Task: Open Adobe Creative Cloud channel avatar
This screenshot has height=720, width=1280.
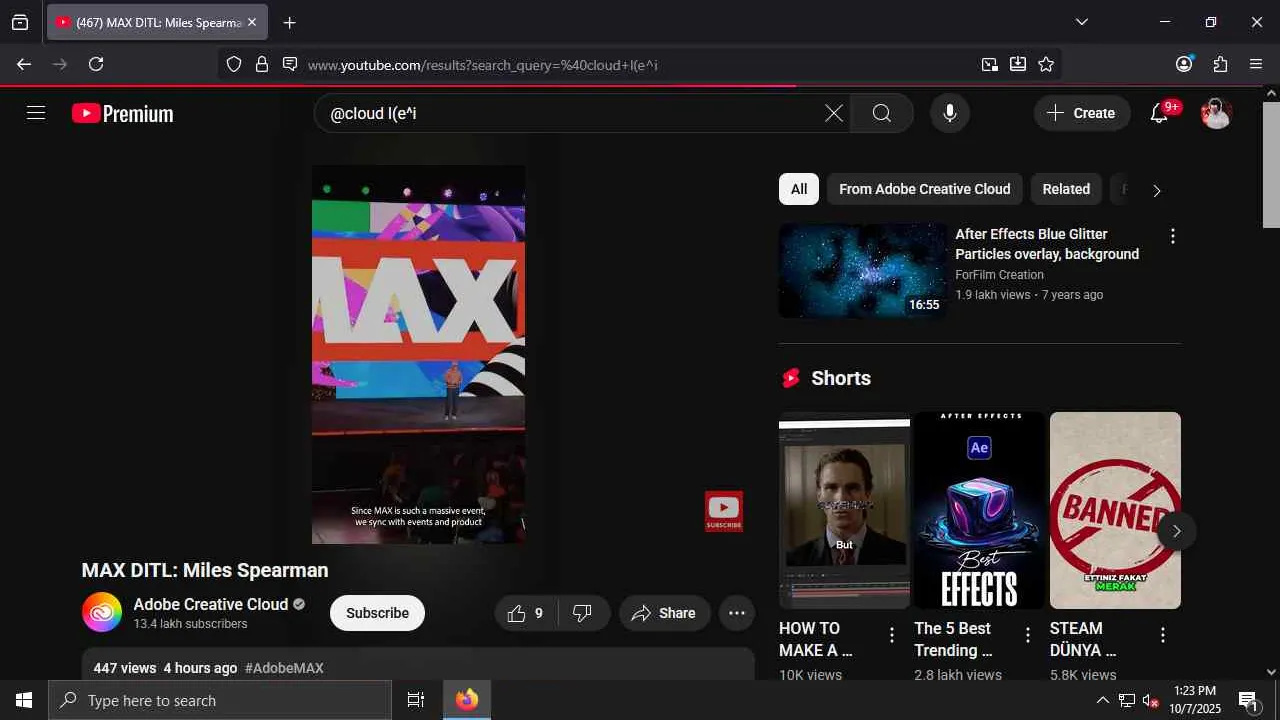Action: click(x=102, y=613)
